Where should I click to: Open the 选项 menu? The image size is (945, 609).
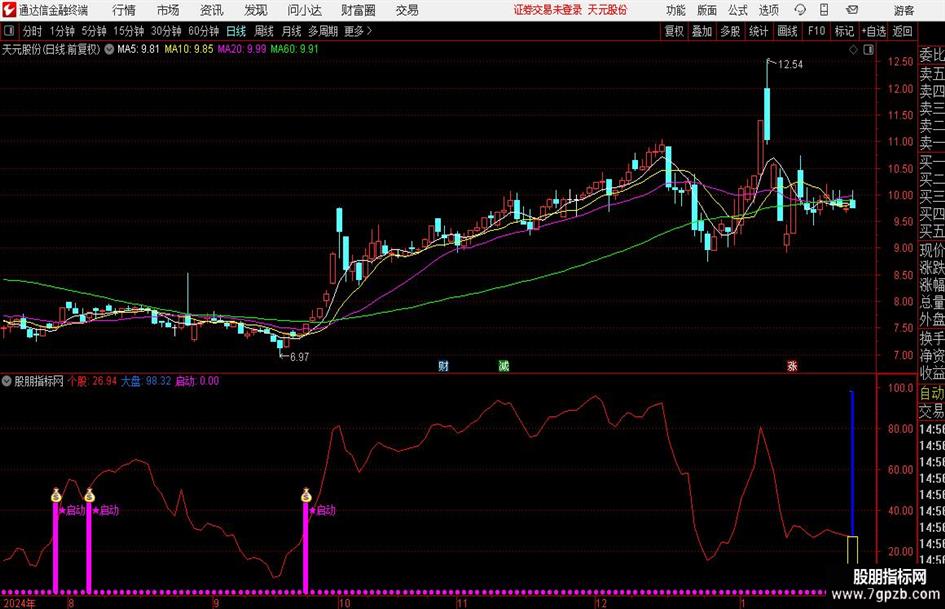click(x=768, y=10)
